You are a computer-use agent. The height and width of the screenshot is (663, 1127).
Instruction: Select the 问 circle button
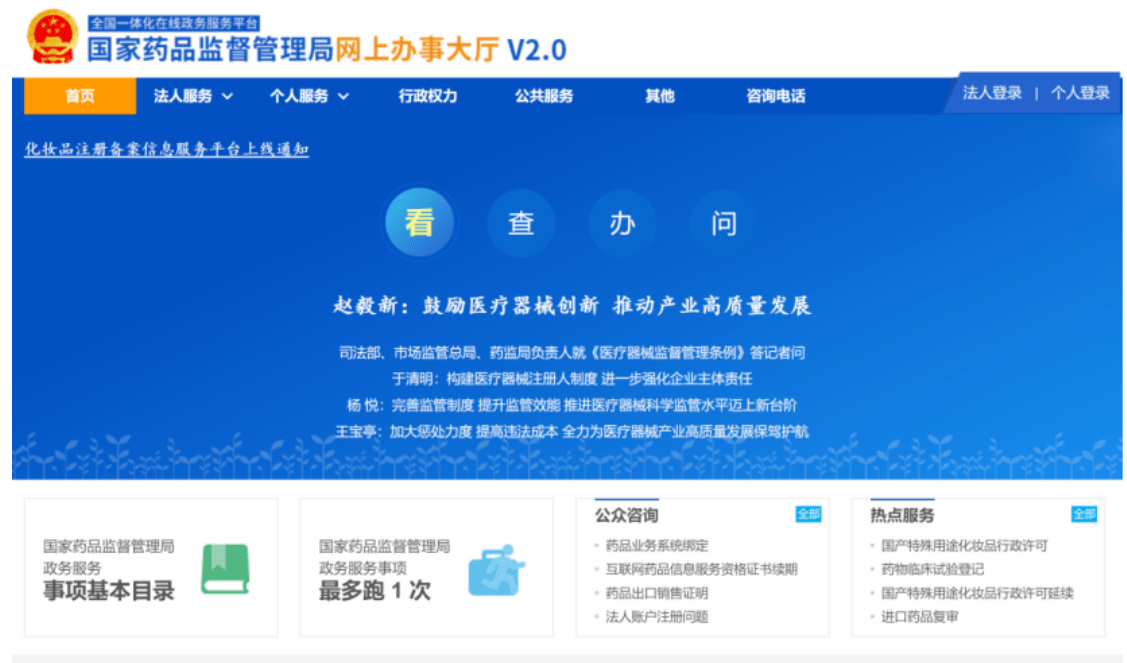click(724, 223)
